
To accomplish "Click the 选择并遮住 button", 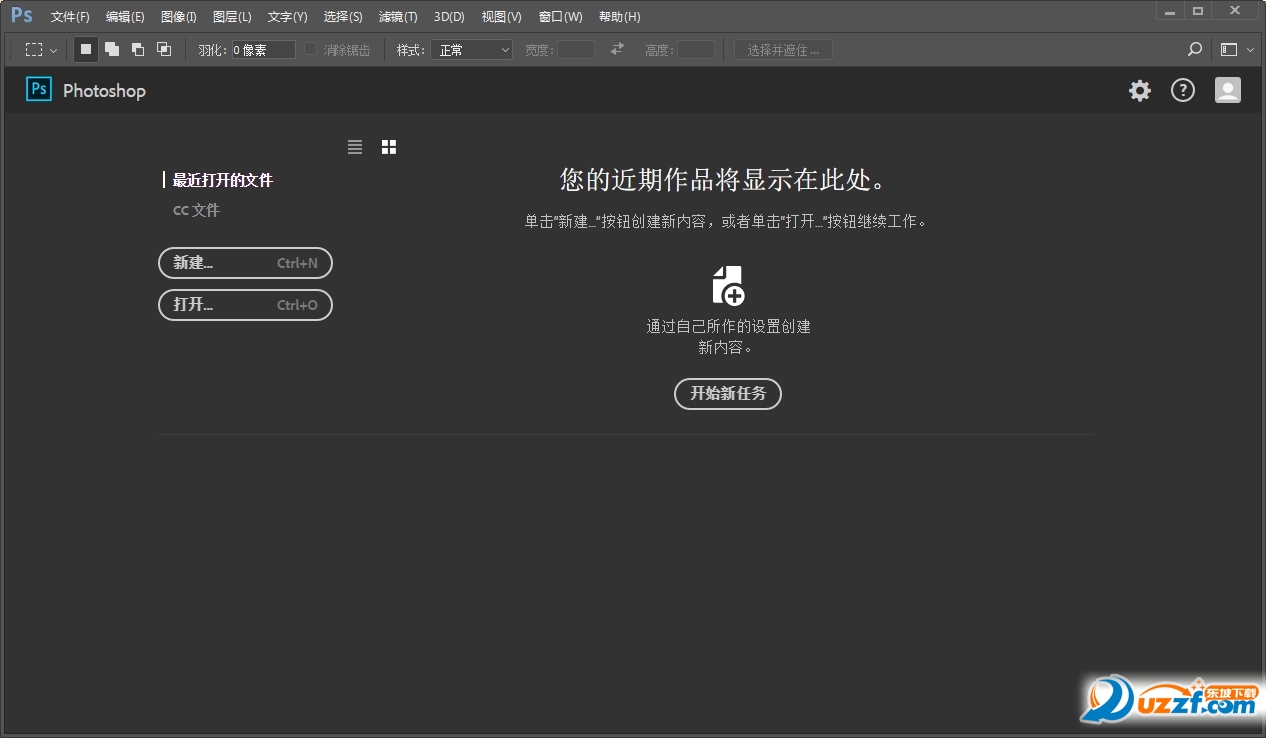I will click(783, 49).
